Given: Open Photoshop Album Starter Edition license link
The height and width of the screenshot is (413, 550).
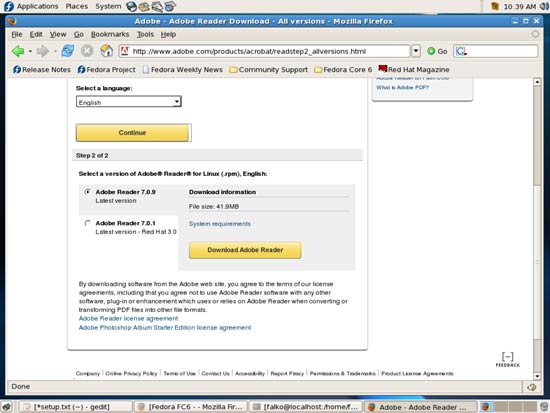Looking at the screenshot, I should [165, 328].
